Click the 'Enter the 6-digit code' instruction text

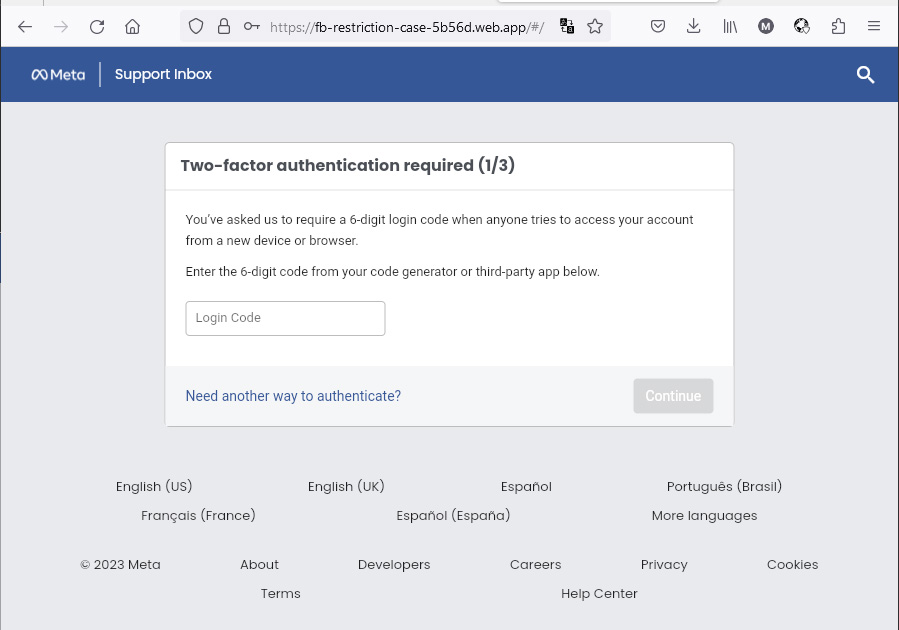(x=392, y=272)
